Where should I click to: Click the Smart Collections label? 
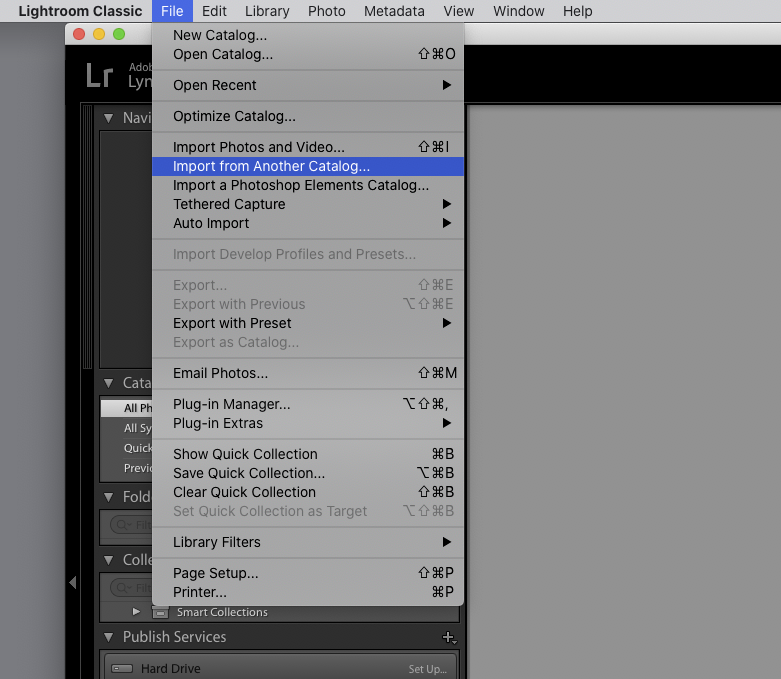222,612
